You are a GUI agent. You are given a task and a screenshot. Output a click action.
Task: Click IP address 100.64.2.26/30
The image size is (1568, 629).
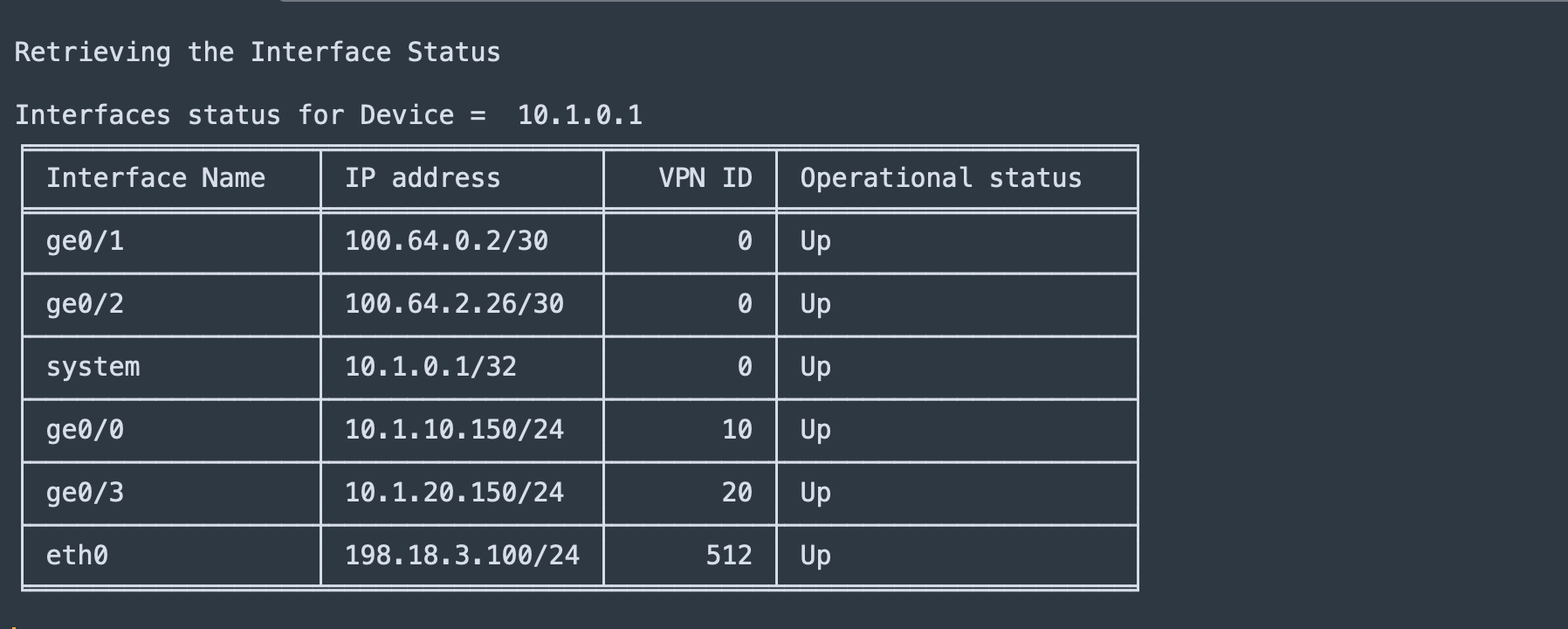[454, 304]
